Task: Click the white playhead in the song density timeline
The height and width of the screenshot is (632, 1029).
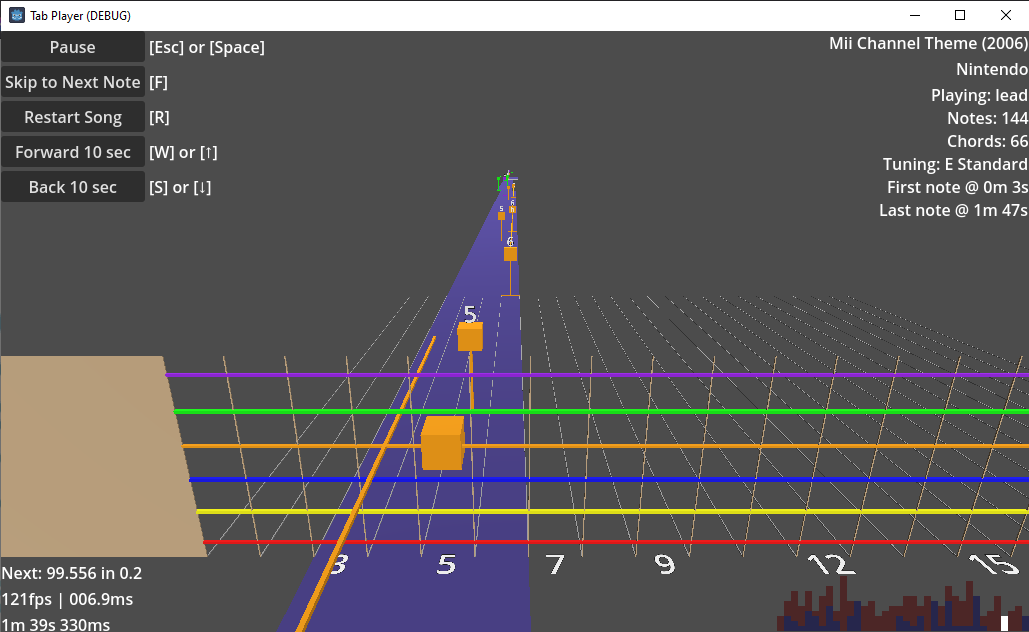Action: point(1004,623)
